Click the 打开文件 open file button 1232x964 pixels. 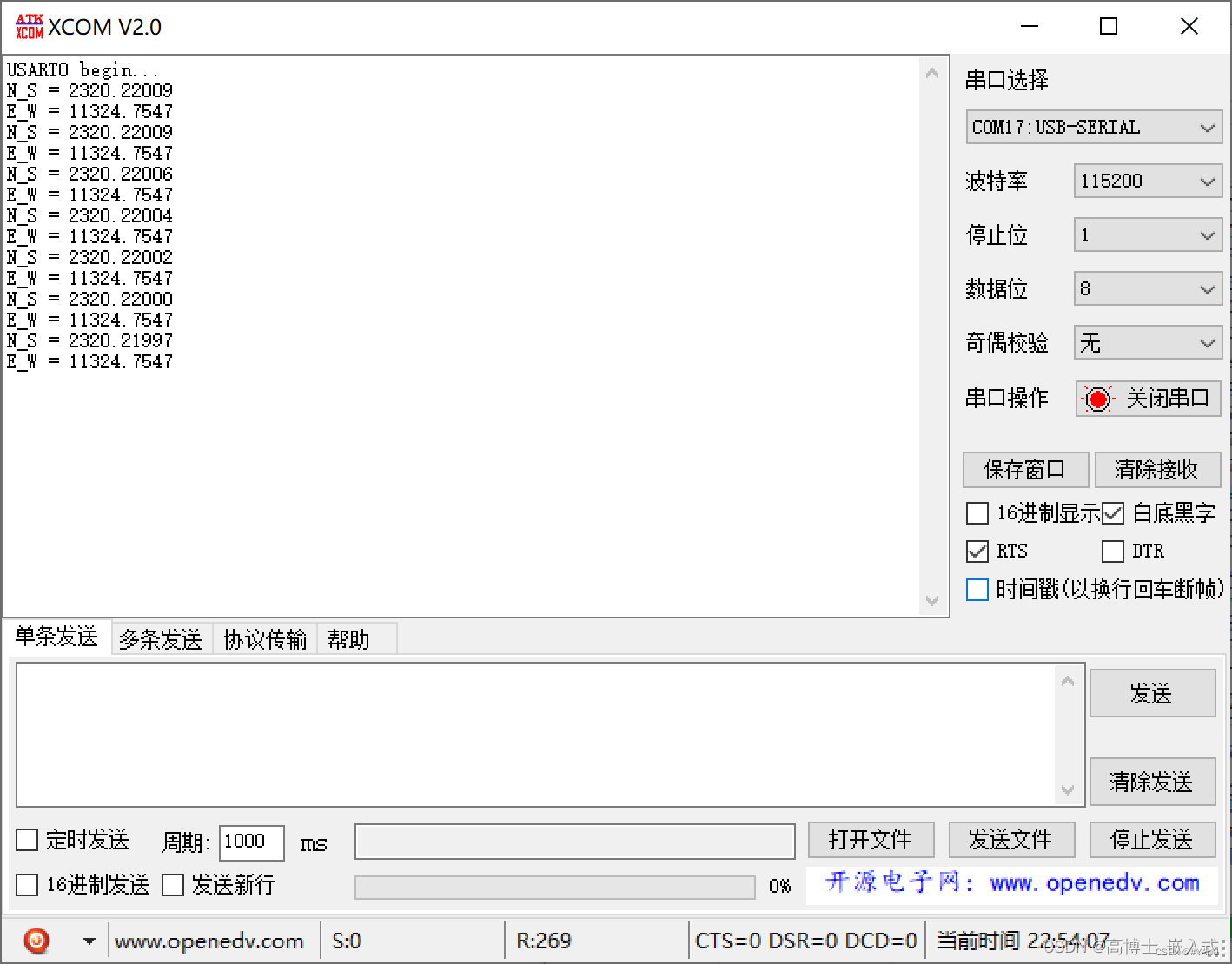[x=871, y=840]
